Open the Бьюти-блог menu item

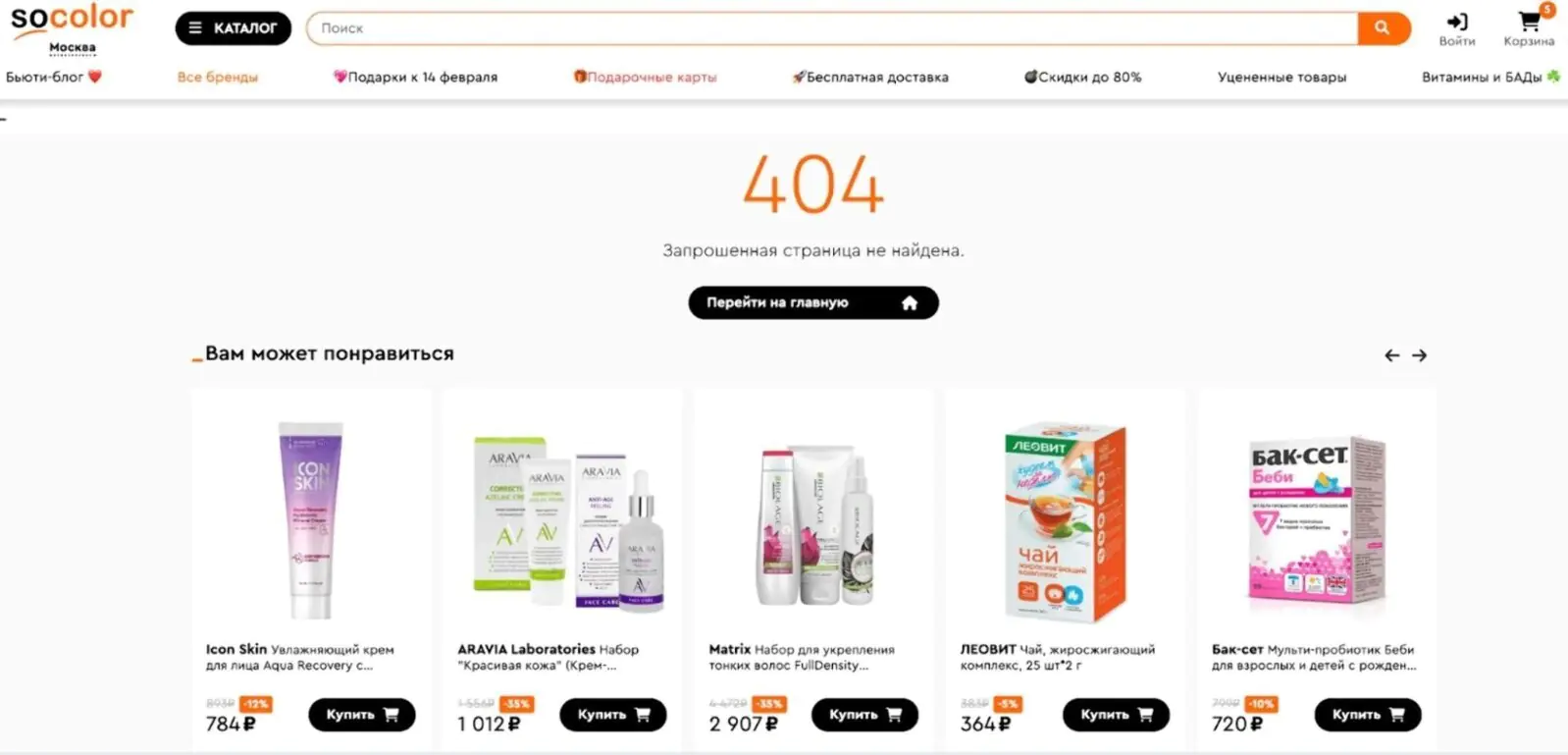point(54,77)
